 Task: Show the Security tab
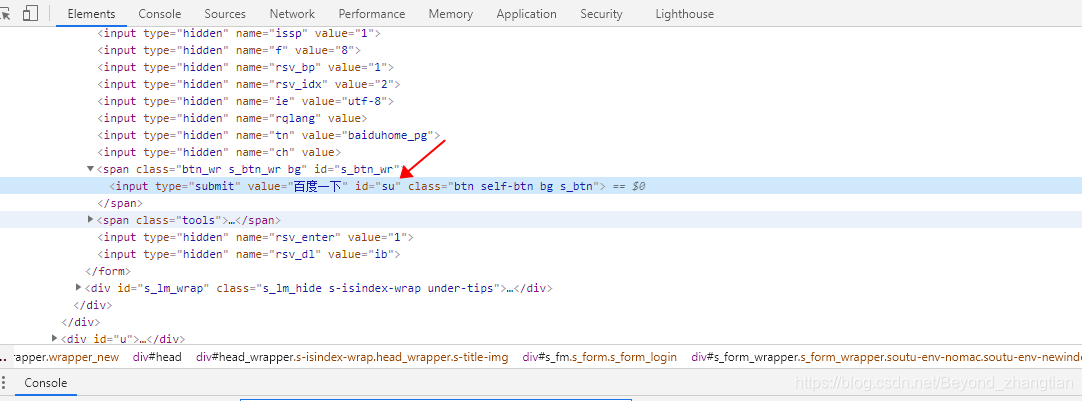click(601, 14)
